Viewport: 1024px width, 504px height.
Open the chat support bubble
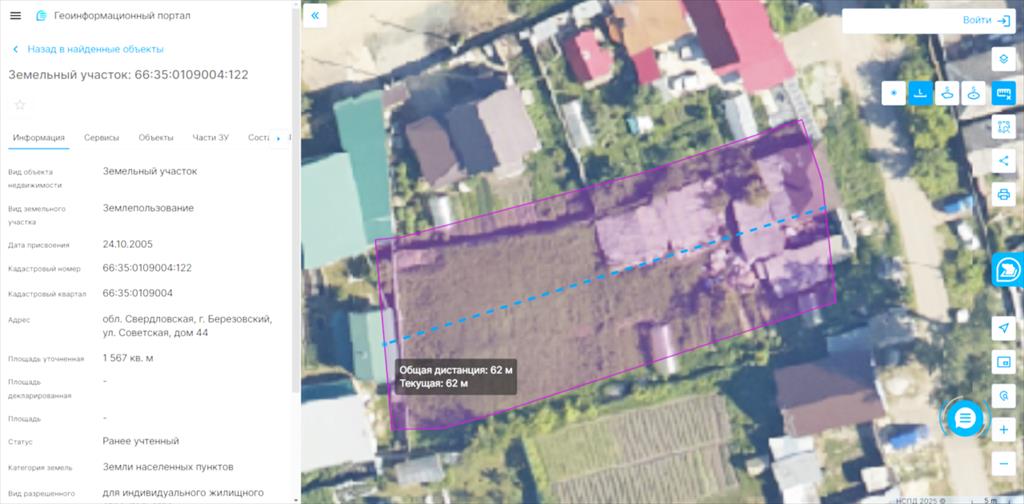(x=965, y=418)
